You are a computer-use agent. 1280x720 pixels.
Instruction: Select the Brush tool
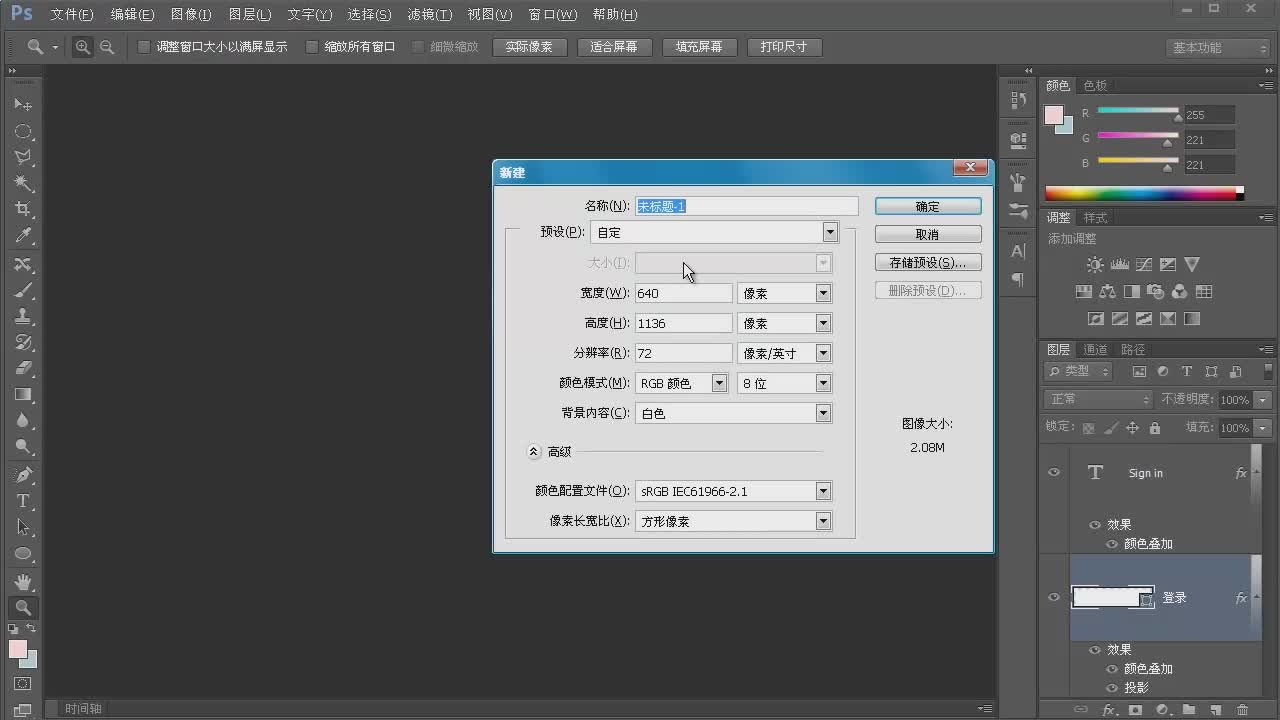(23, 291)
